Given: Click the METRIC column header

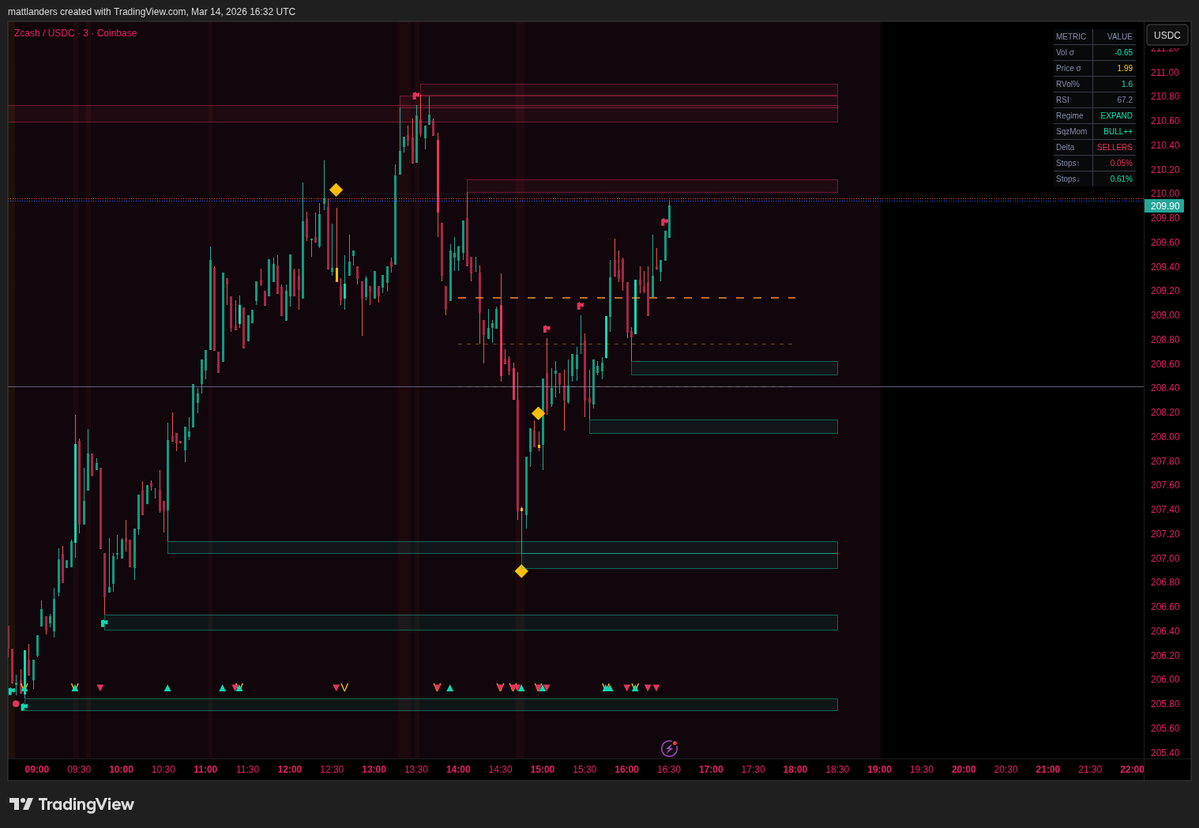Looking at the screenshot, I should pos(1071,37).
